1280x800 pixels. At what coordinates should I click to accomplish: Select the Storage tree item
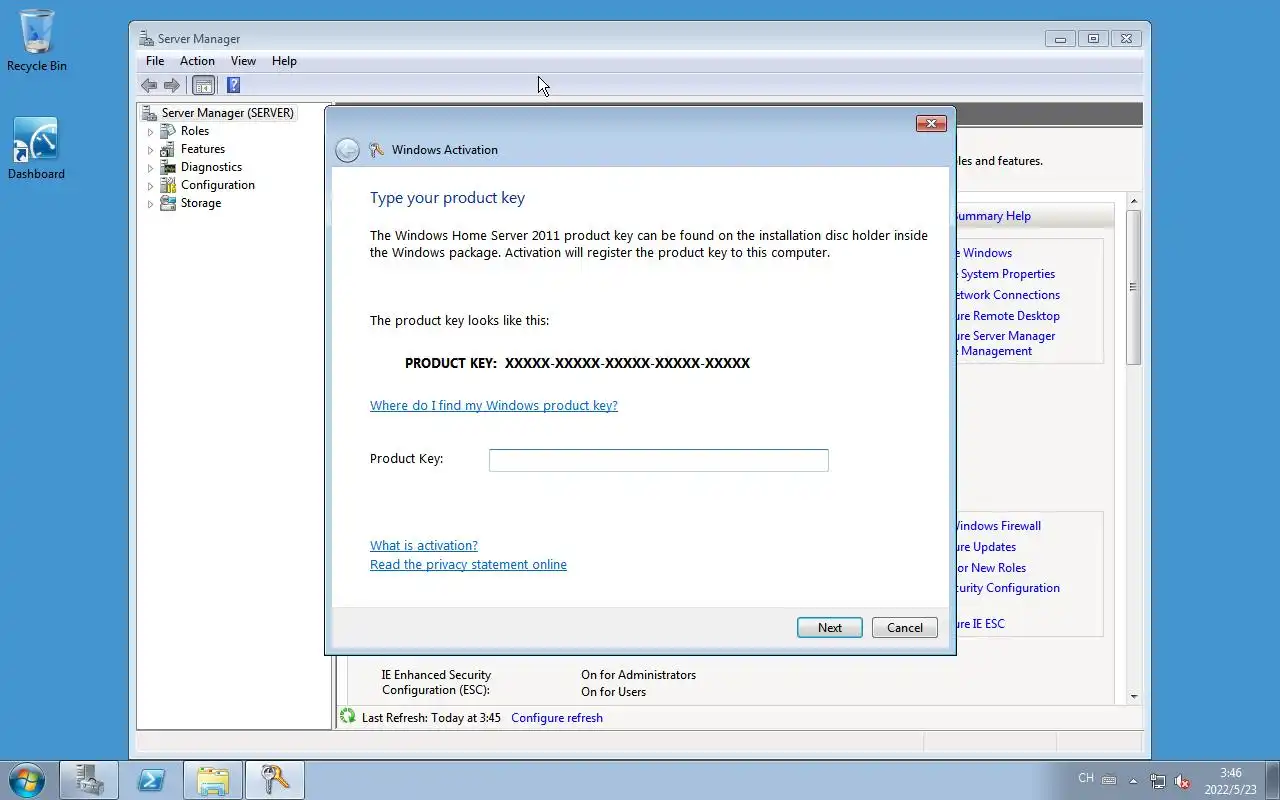click(201, 203)
